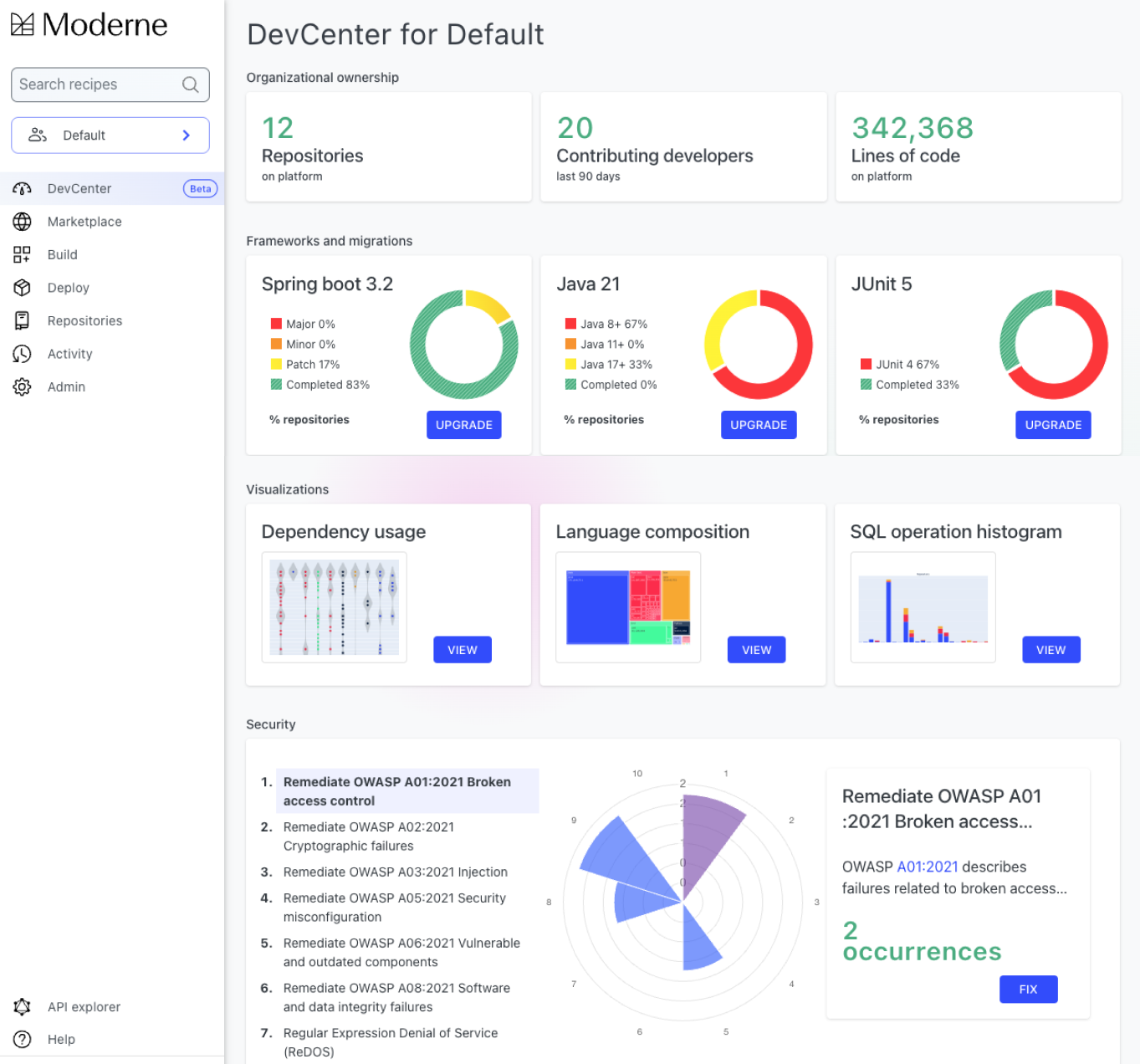Click the Java 21 donut chart

point(759,345)
